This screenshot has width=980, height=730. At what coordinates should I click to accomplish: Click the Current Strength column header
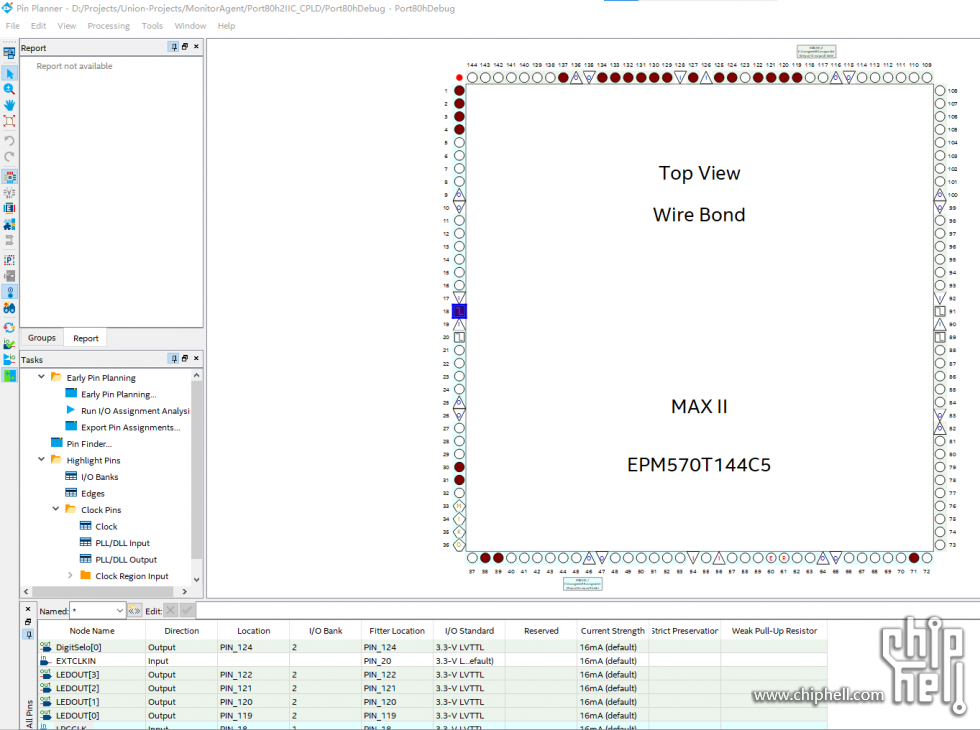click(612, 631)
